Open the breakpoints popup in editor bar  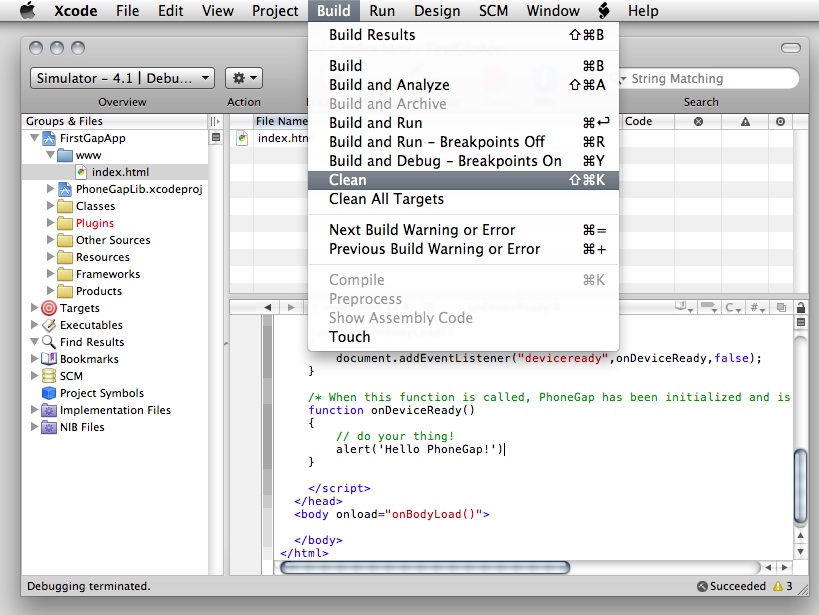pyautogui.click(x=709, y=307)
